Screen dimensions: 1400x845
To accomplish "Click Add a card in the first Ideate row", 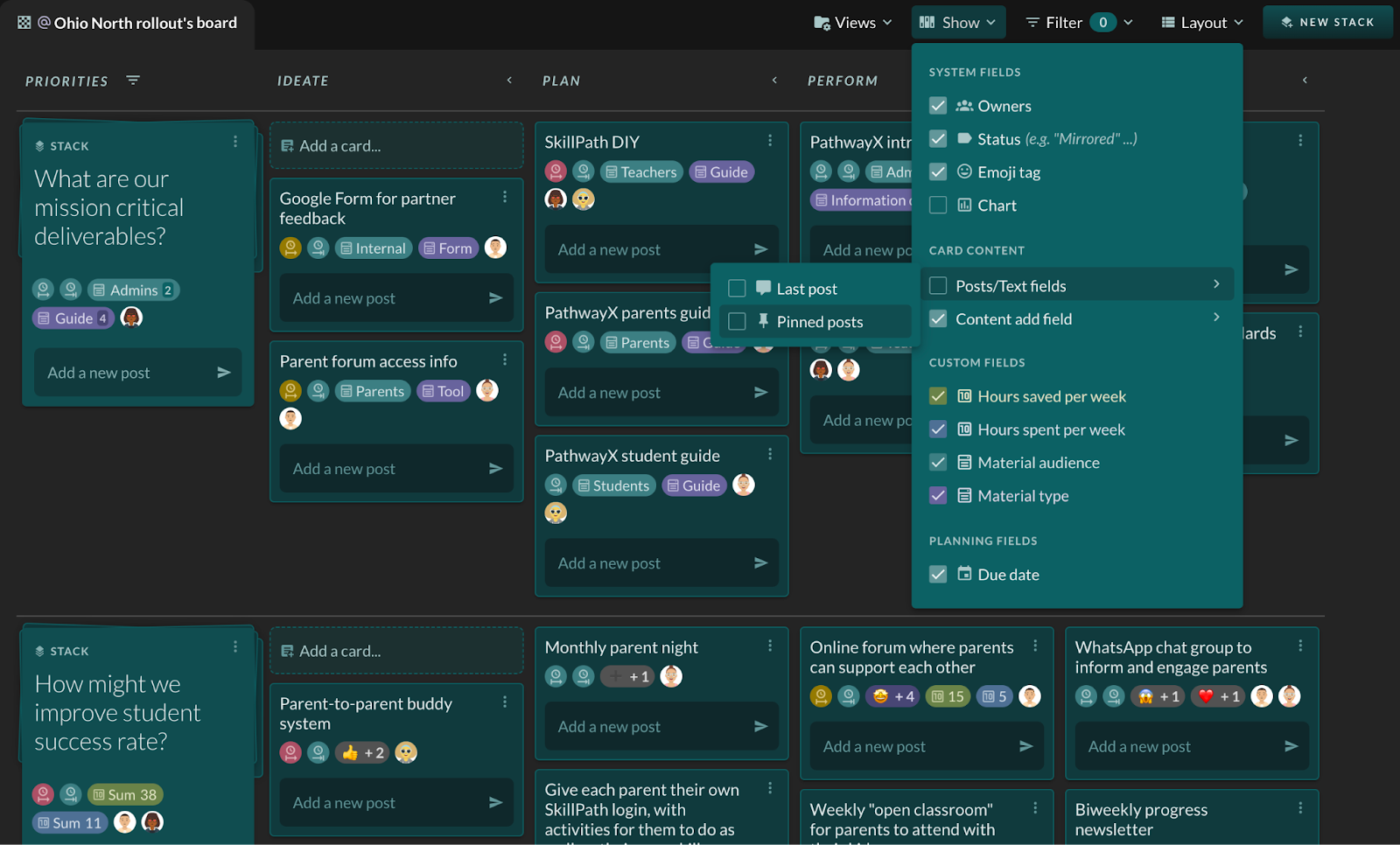I will tap(396, 146).
